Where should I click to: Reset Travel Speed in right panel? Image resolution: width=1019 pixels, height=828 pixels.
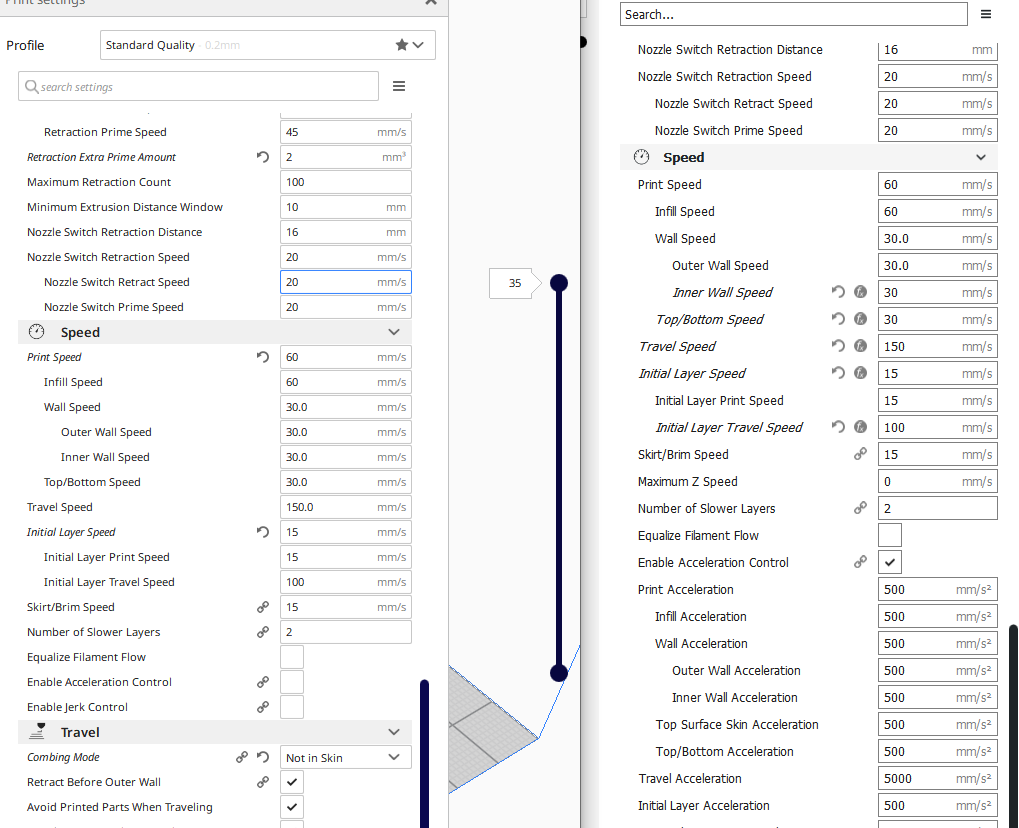(x=838, y=346)
